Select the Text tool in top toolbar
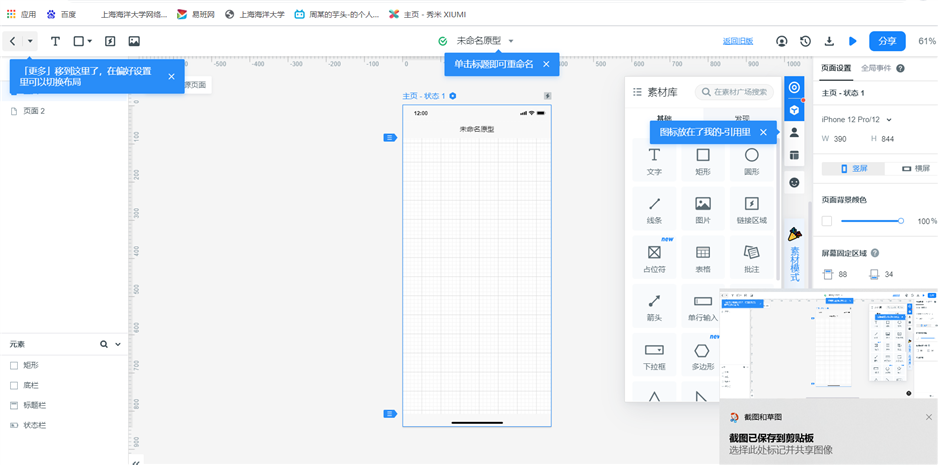Image resolution: width=938 pixels, height=465 pixels. pos(56,41)
